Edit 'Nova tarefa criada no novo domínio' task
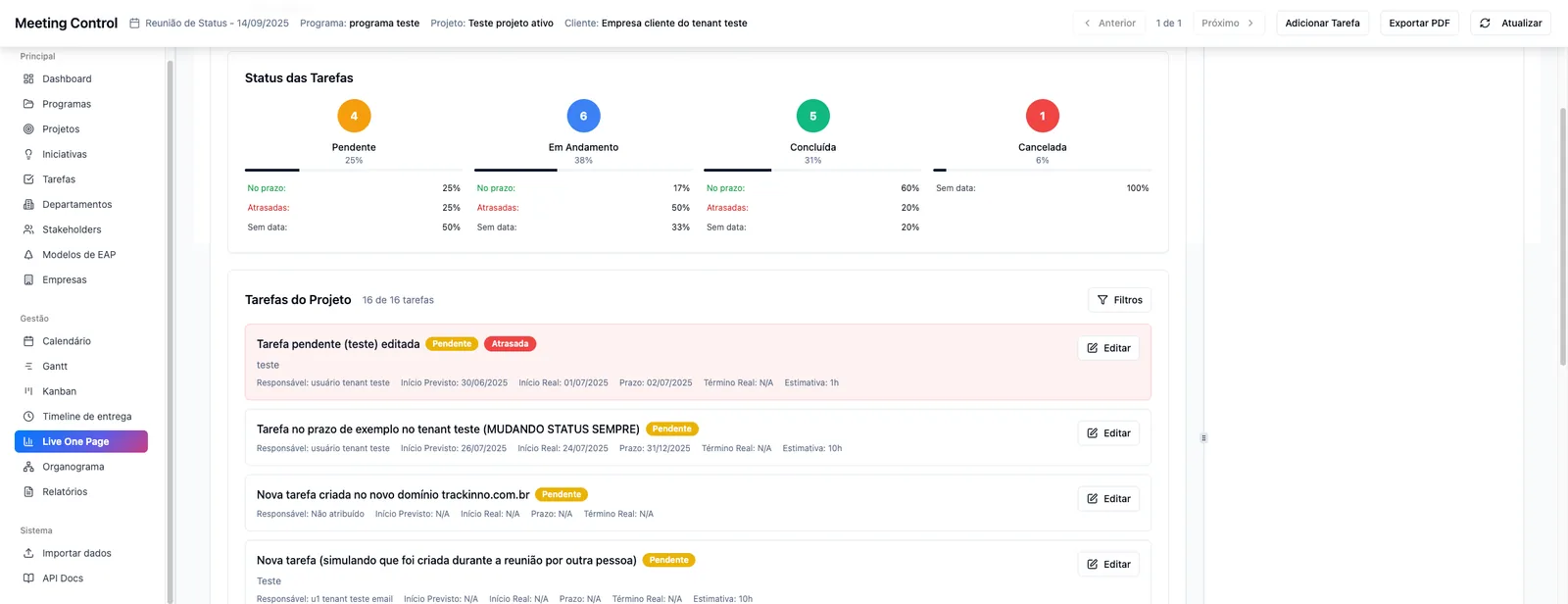Screen dimensions: 1568x604 [1108, 499]
